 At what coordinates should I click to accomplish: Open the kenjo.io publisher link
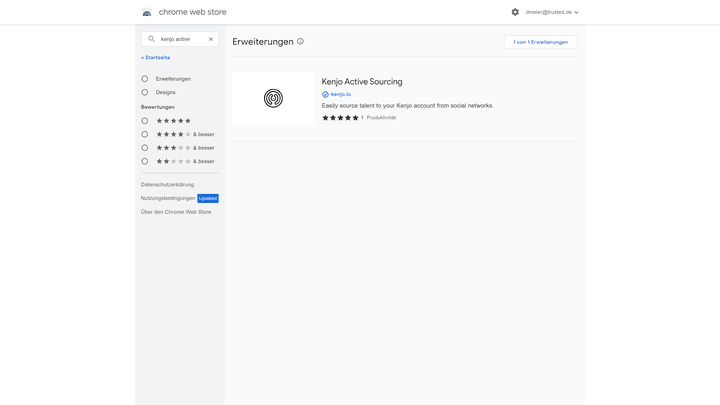[341, 94]
